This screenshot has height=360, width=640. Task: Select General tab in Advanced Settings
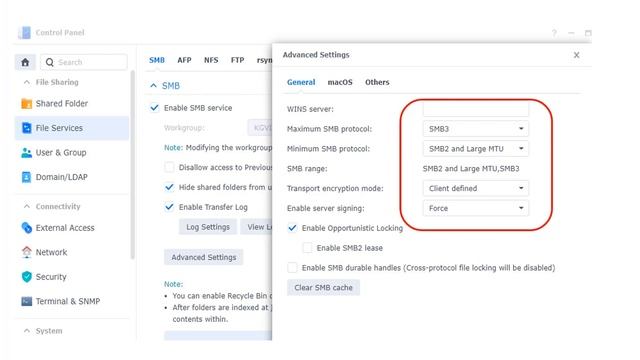coord(301,82)
